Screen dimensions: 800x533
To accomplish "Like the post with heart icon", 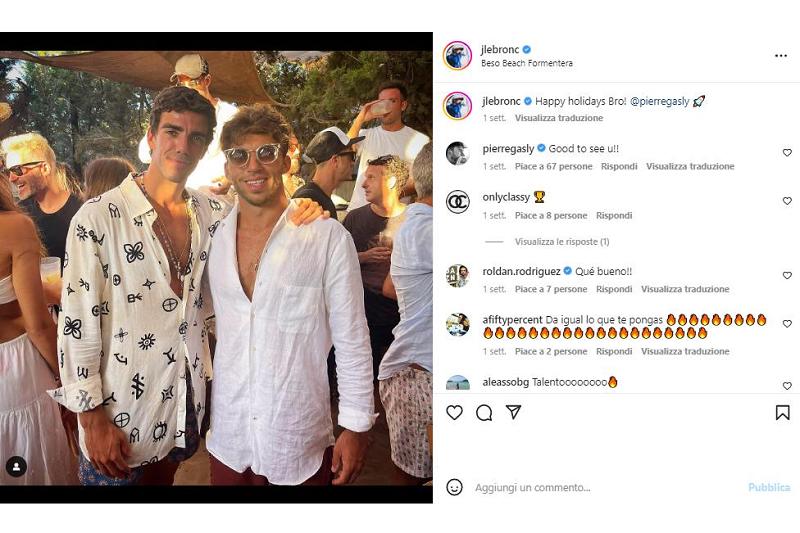I will point(455,412).
